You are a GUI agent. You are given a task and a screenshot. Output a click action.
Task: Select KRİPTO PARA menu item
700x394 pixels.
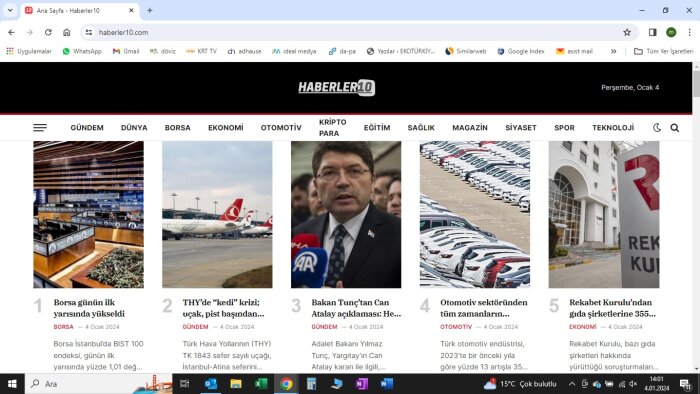pyautogui.click(x=333, y=128)
